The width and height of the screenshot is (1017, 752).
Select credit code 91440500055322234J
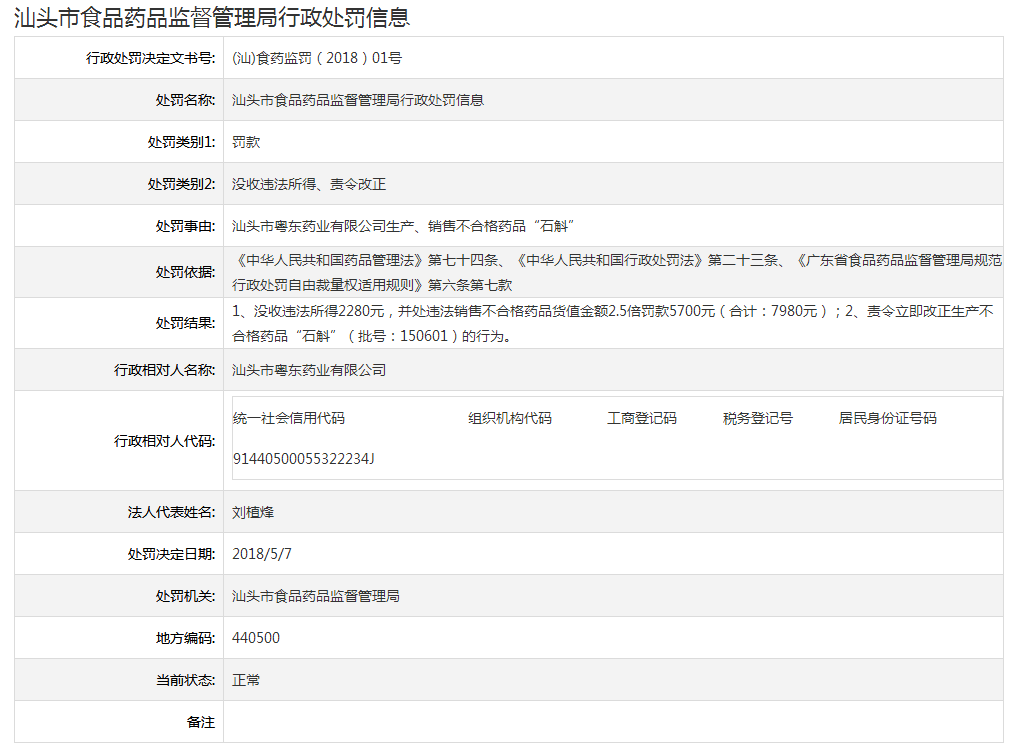tap(303, 458)
